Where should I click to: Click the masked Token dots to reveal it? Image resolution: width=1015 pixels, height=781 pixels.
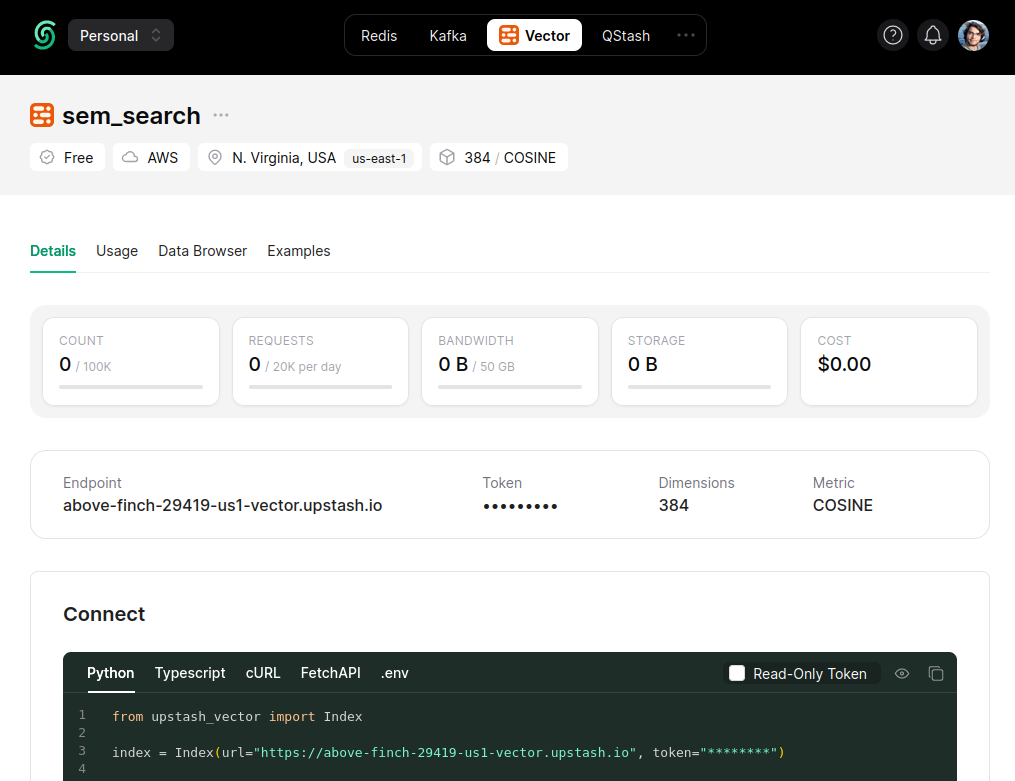click(520, 507)
